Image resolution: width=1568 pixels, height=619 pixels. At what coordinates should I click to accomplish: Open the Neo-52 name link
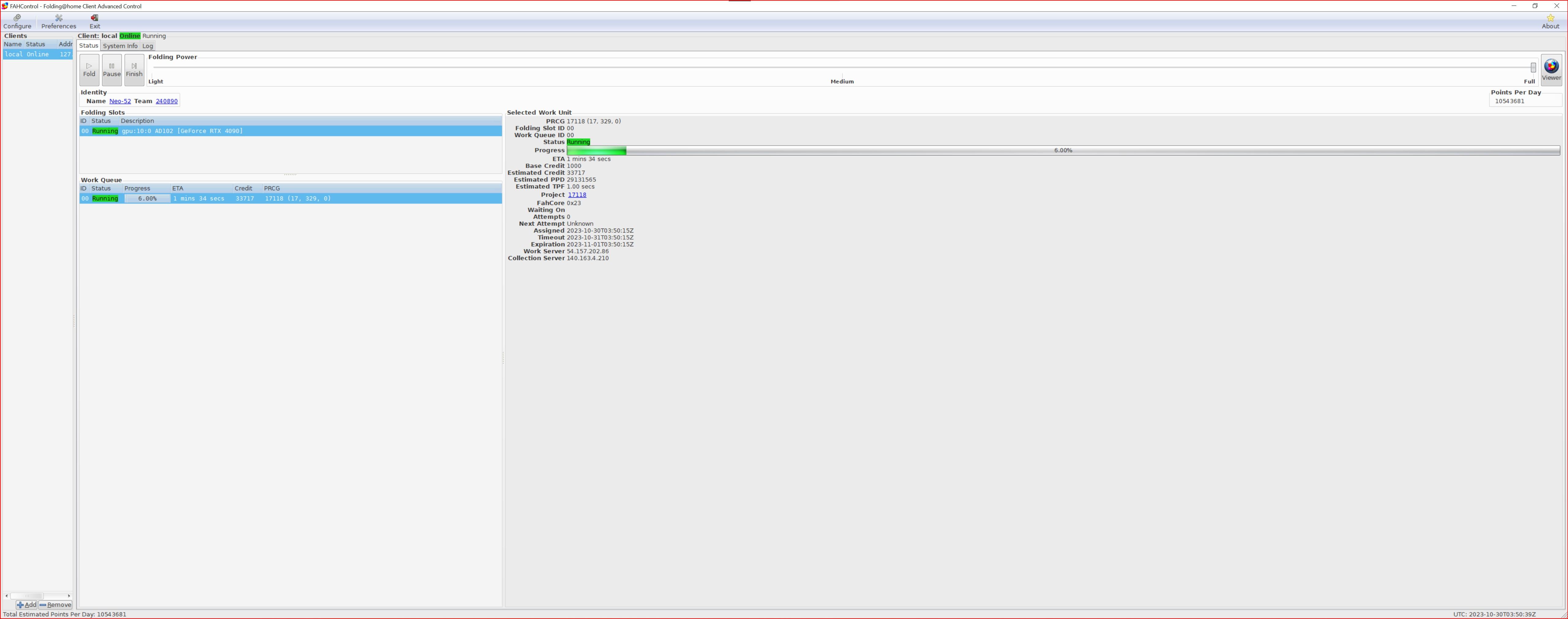coord(120,101)
